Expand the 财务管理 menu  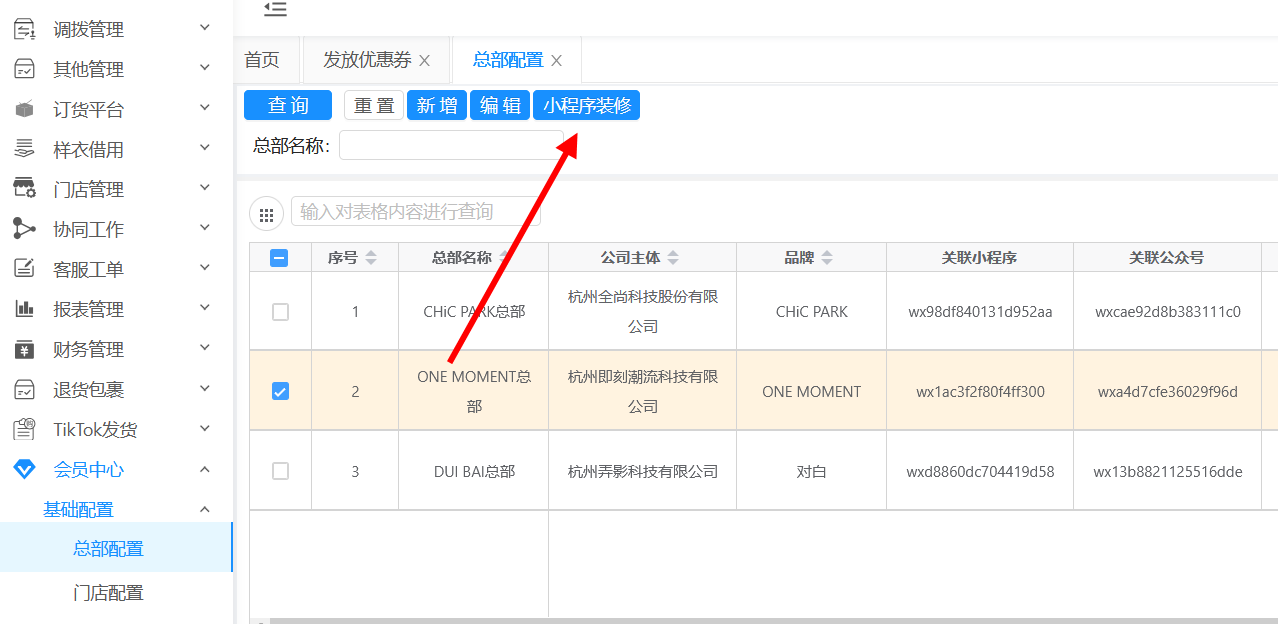coord(205,348)
